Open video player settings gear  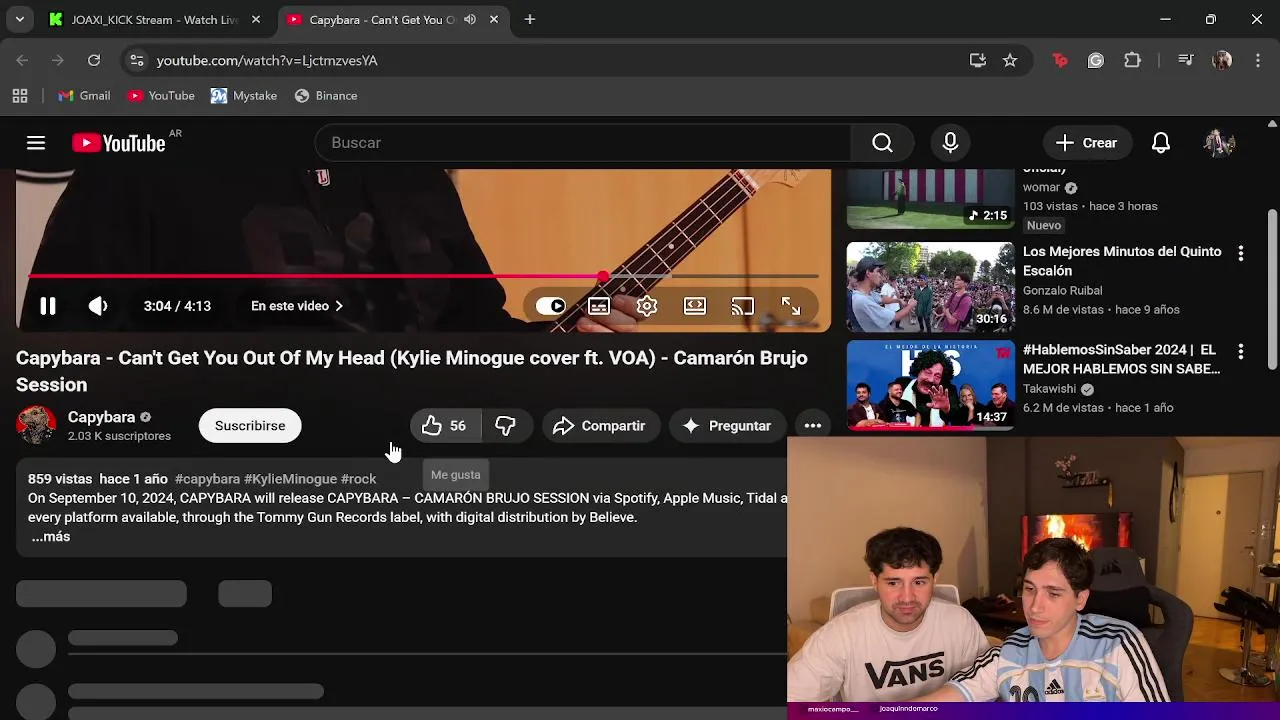(647, 306)
